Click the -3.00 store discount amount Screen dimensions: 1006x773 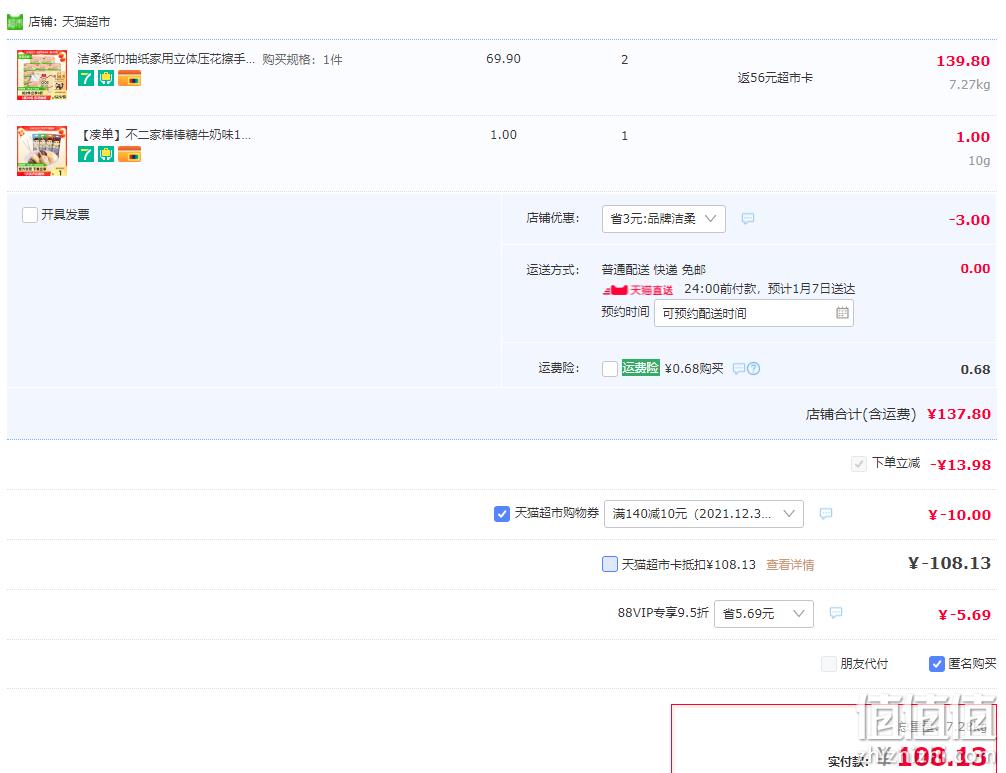(x=969, y=219)
